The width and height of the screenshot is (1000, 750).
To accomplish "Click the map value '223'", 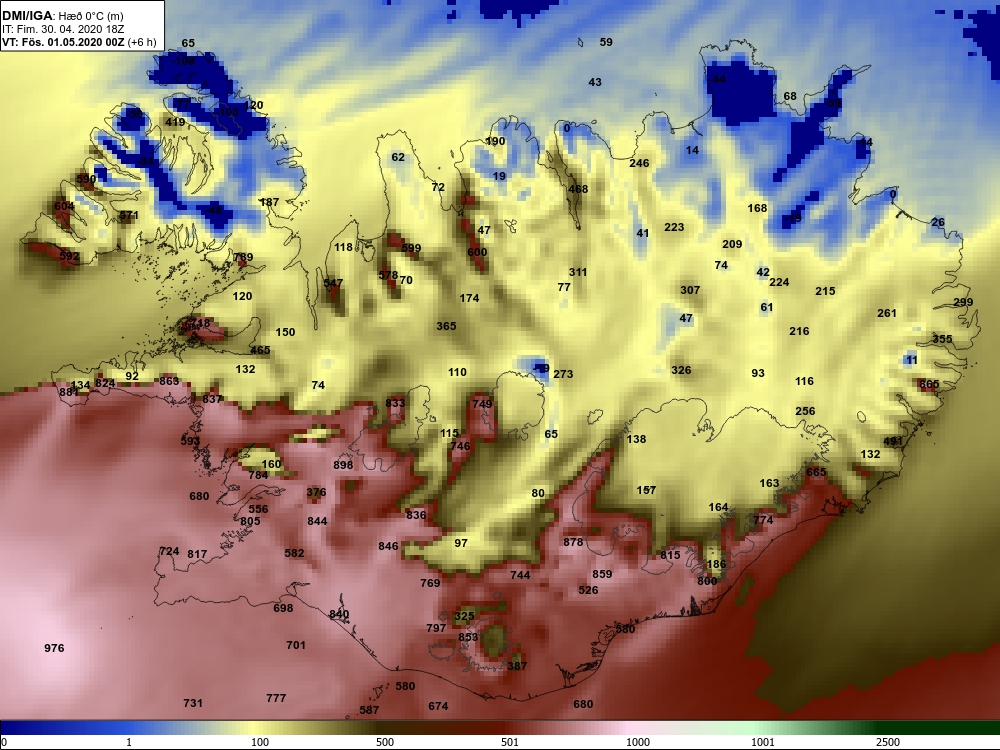I will 674,227.
